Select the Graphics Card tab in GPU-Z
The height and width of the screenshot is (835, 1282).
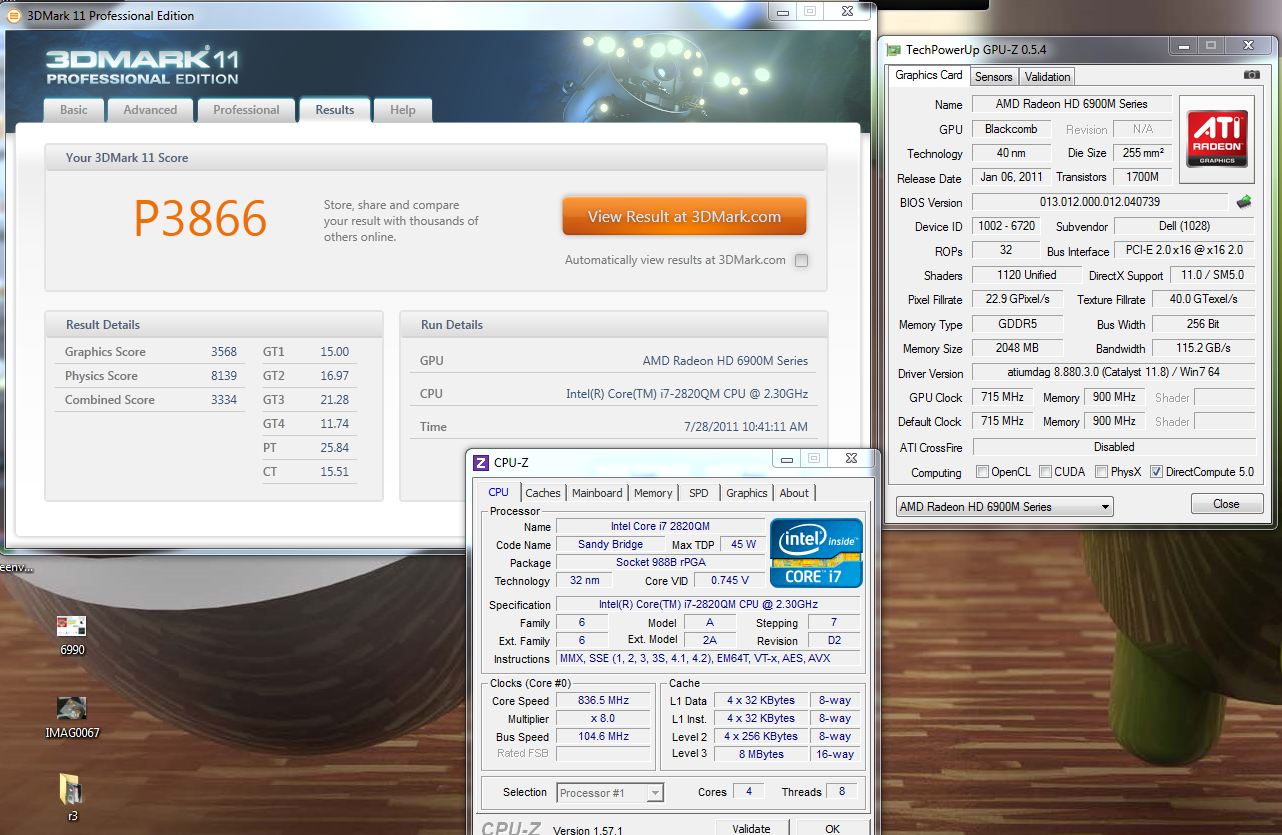click(x=929, y=75)
